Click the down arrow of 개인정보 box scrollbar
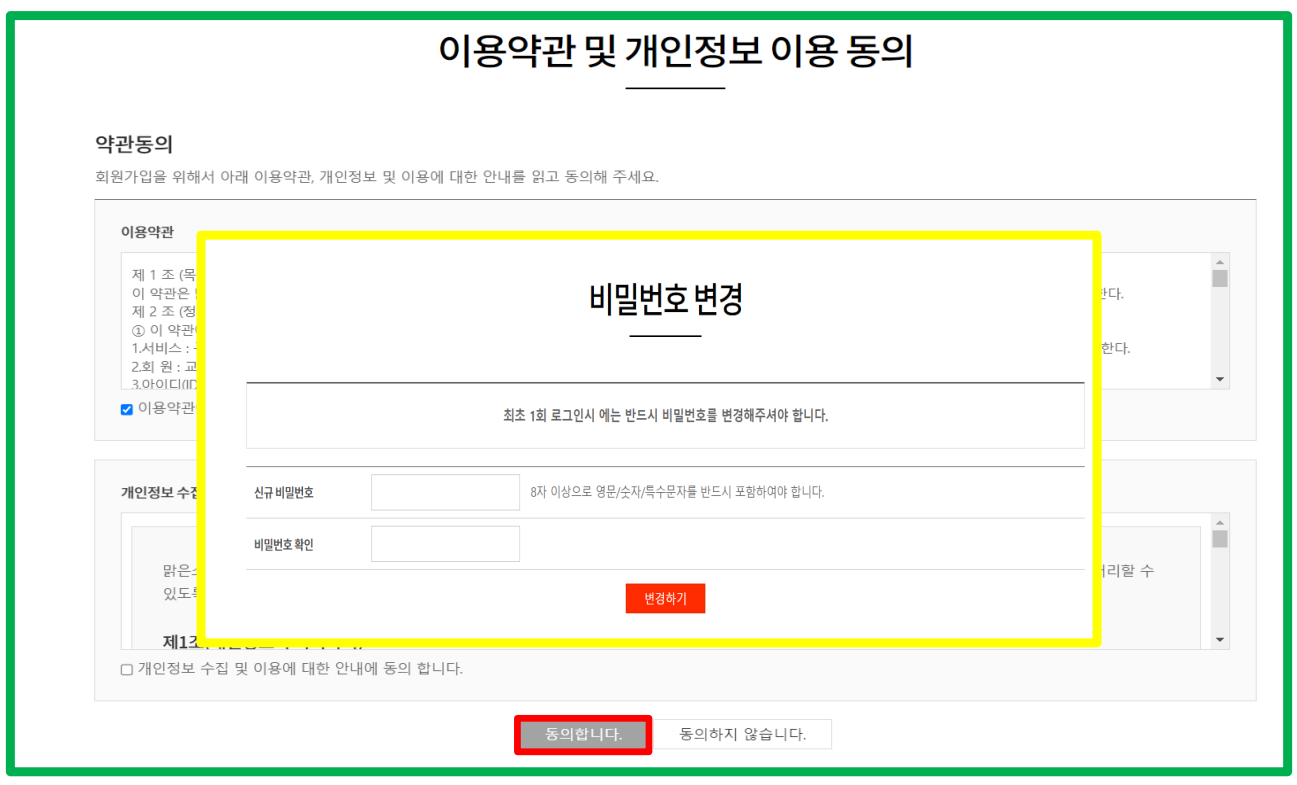 point(1219,640)
